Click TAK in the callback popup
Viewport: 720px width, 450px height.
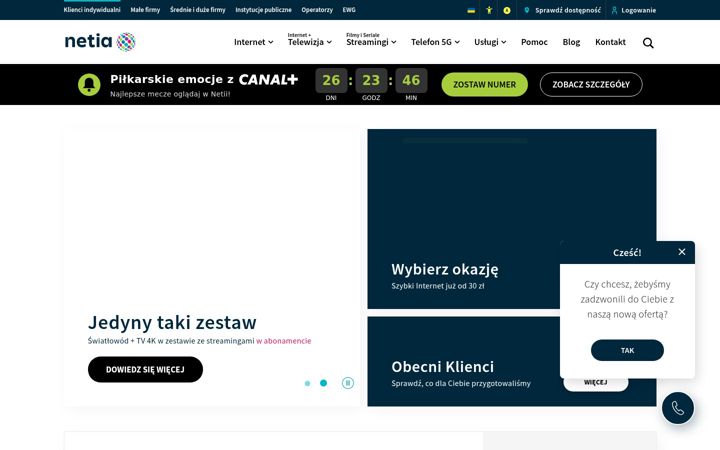click(627, 350)
